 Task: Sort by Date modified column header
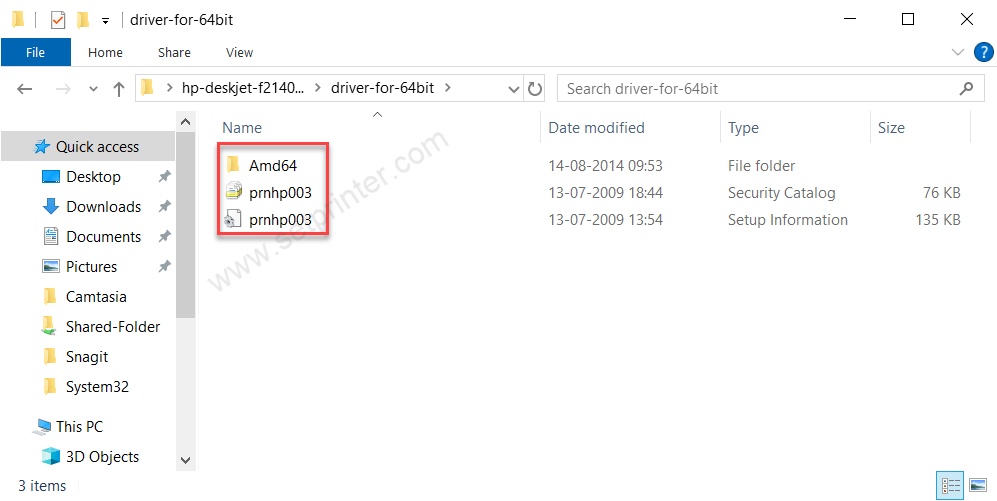tap(596, 127)
